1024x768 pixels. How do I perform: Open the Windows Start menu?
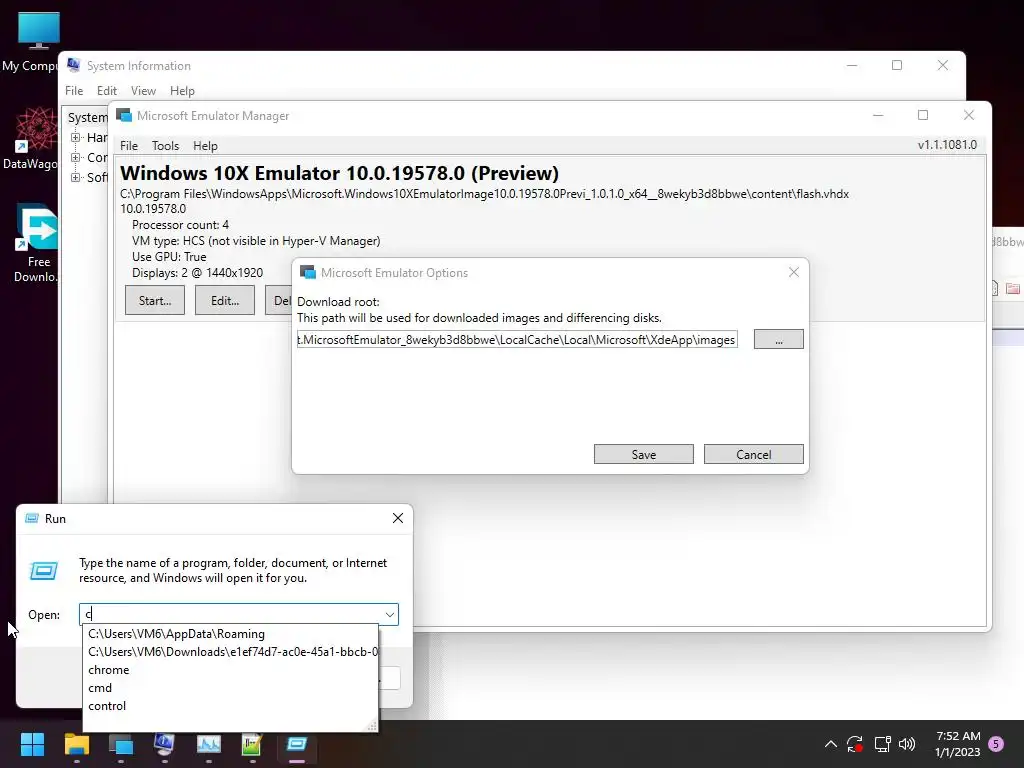(32, 744)
